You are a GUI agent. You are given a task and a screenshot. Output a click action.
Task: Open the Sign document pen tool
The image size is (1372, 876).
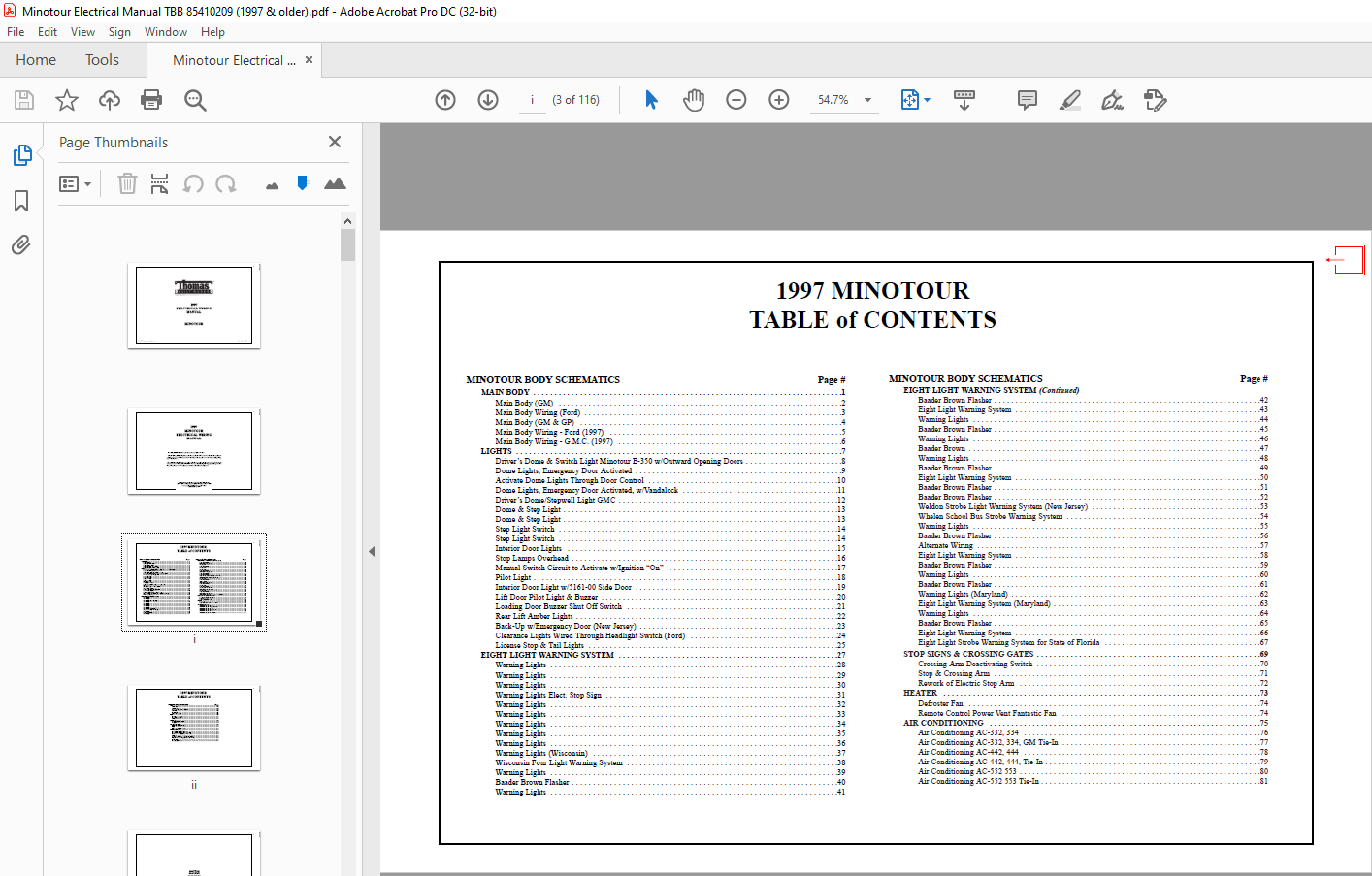coord(1113,100)
